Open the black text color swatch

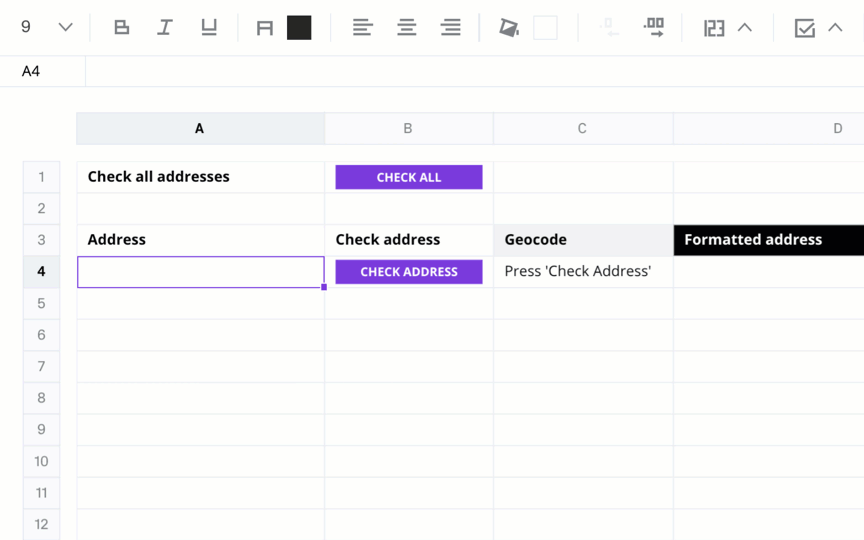click(x=299, y=28)
